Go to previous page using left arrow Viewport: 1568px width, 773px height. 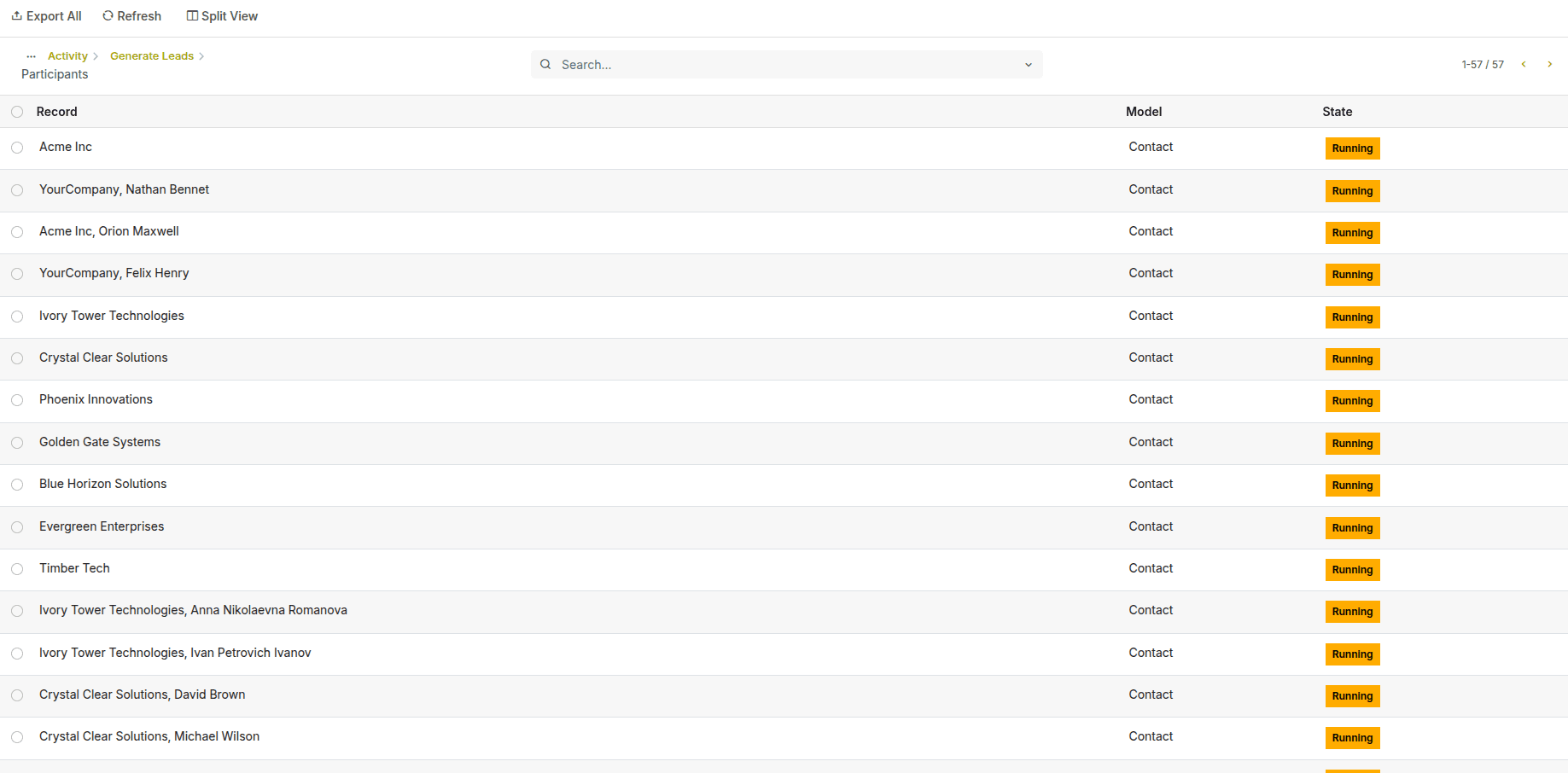(x=1524, y=64)
